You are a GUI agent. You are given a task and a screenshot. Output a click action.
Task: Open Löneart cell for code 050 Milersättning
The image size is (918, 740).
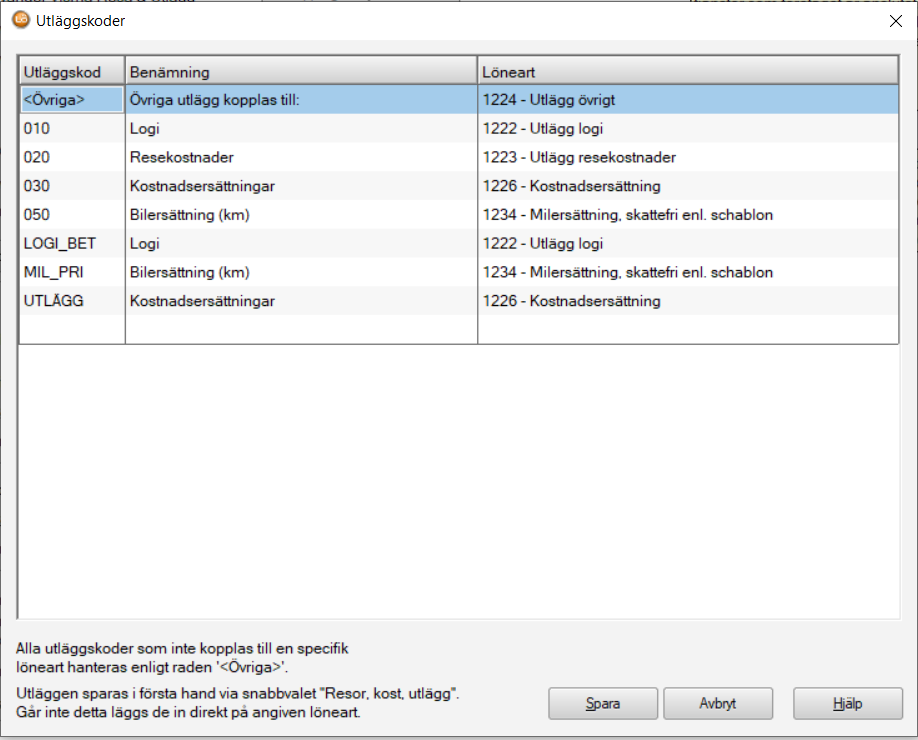click(x=687, y=215)
